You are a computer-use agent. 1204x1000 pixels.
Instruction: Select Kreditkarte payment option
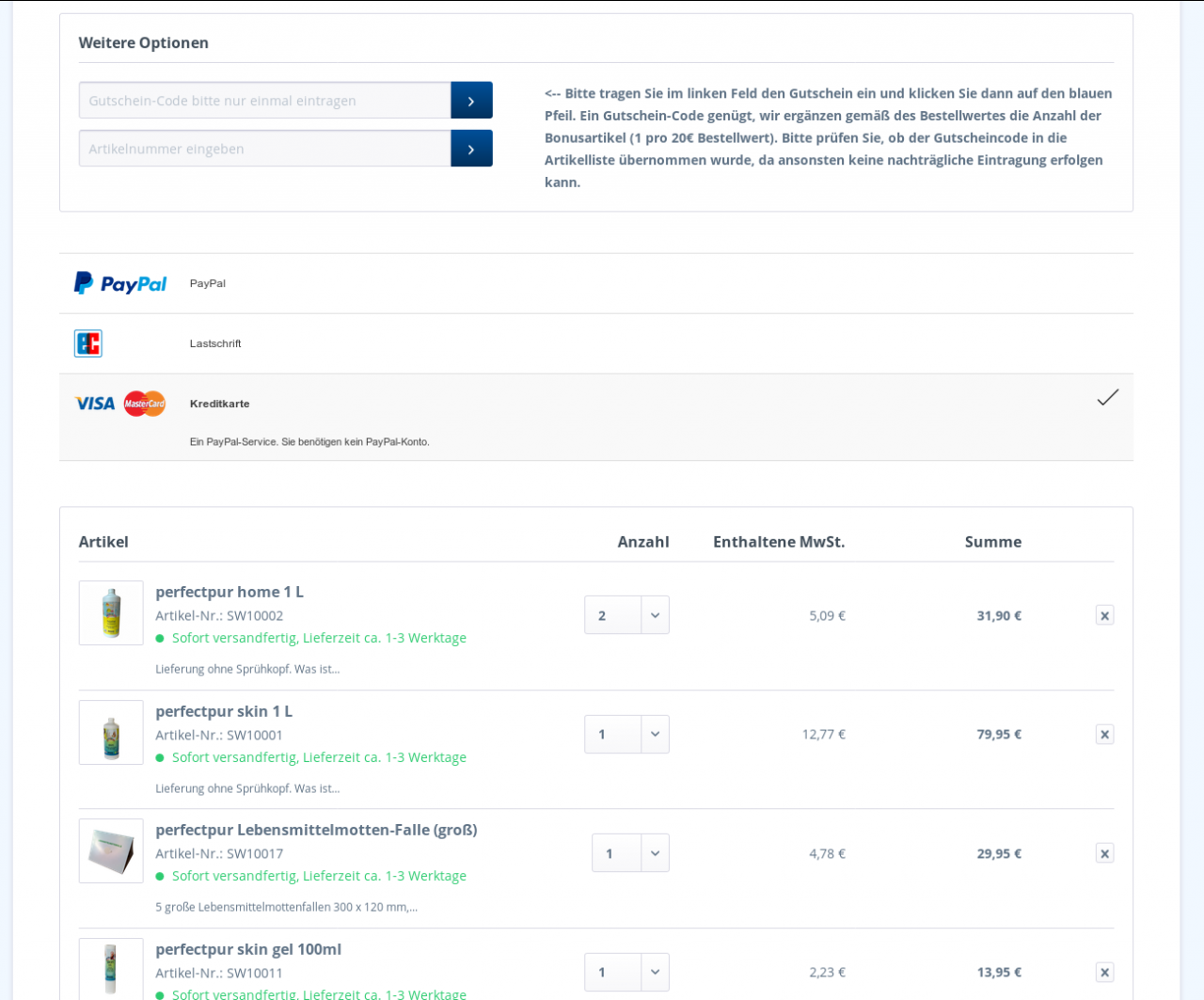pos(596,417)
